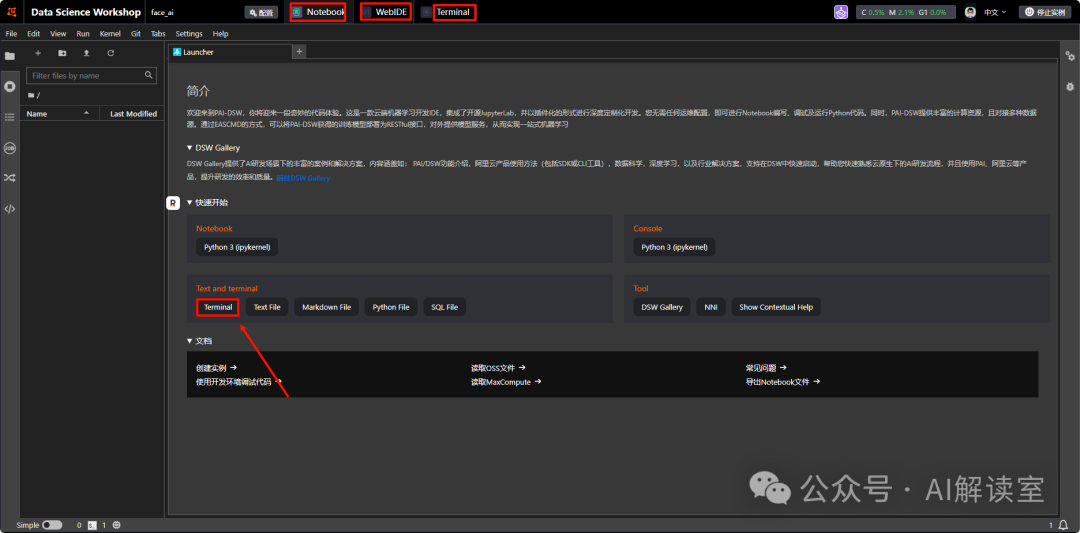Image resolution: width=1080 pixels, height=533 pixels.
Task: Click the R badge next to 快速开始
Action: [174, 203]
